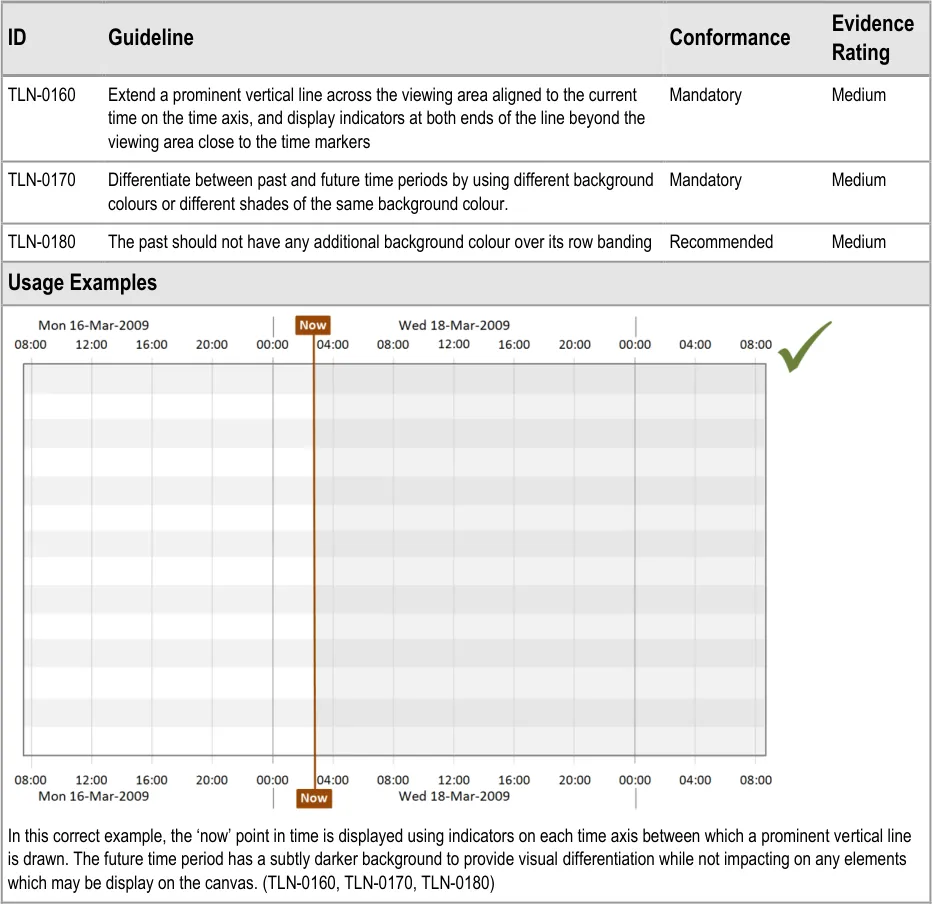
Task: Click 'Mandatory' conformance value for TLN-0160
Action: 705,95
